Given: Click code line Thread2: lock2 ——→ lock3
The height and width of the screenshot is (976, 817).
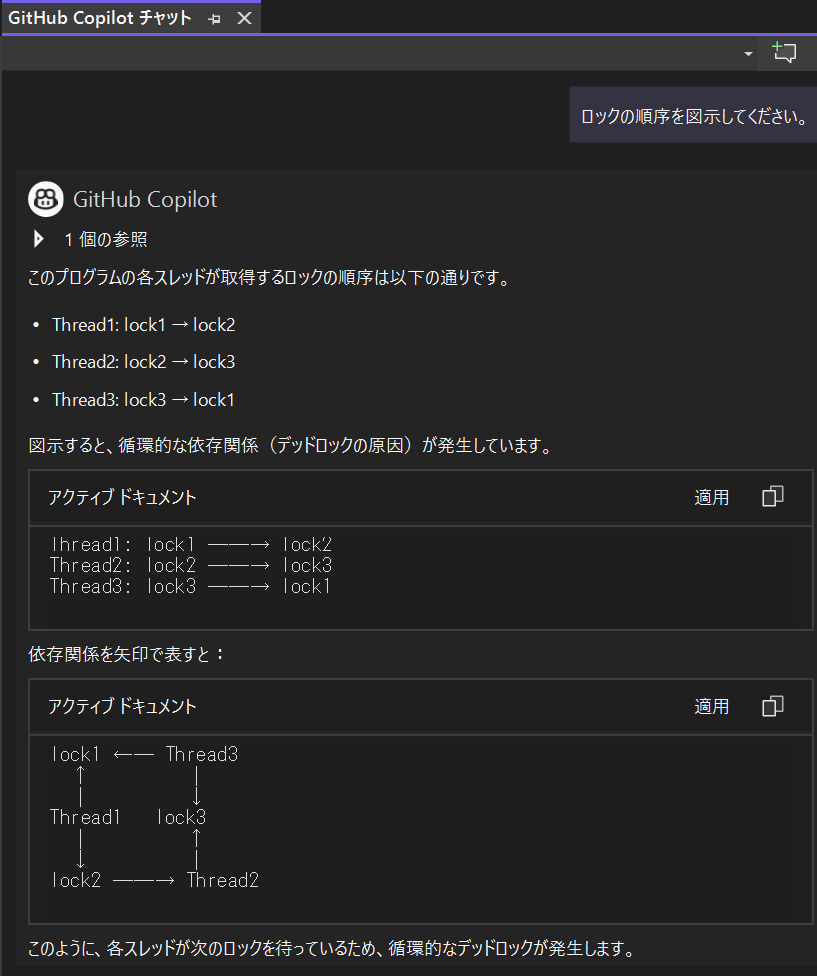Looking at the screenshot, I should [x=191, y=566].
